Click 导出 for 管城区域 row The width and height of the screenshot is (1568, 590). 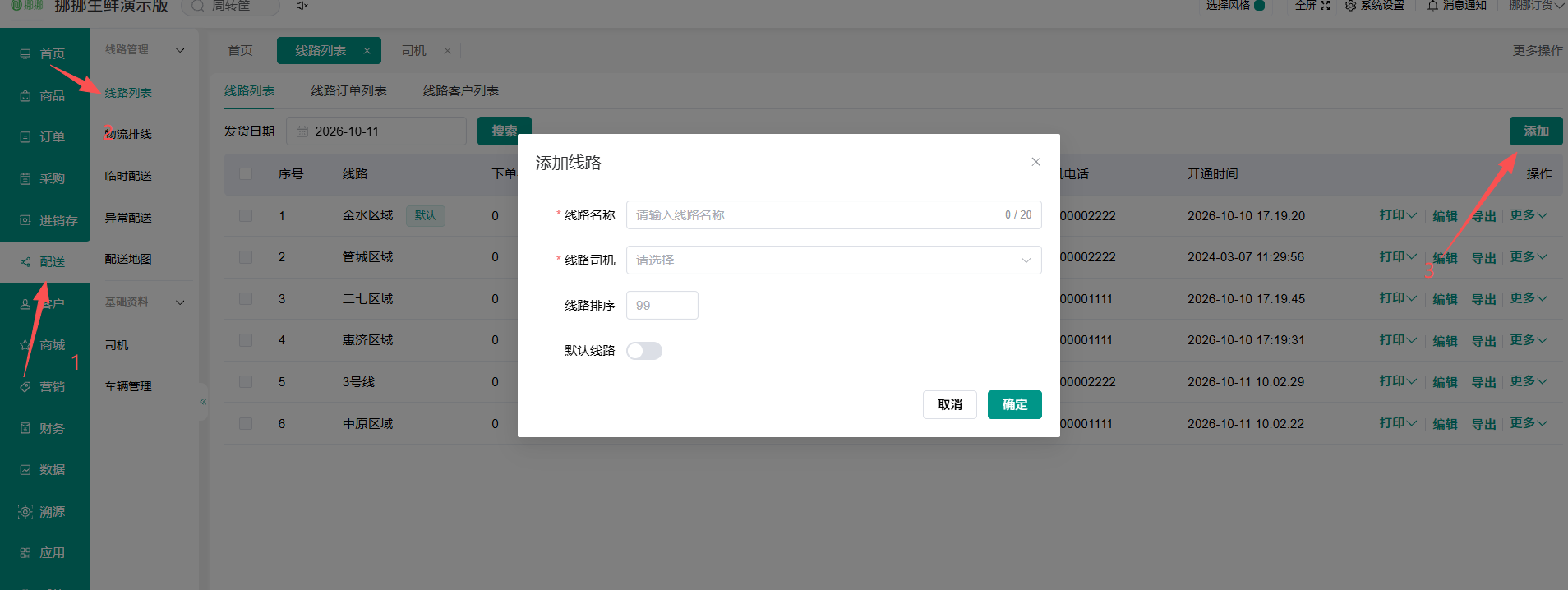(1483, 258)
